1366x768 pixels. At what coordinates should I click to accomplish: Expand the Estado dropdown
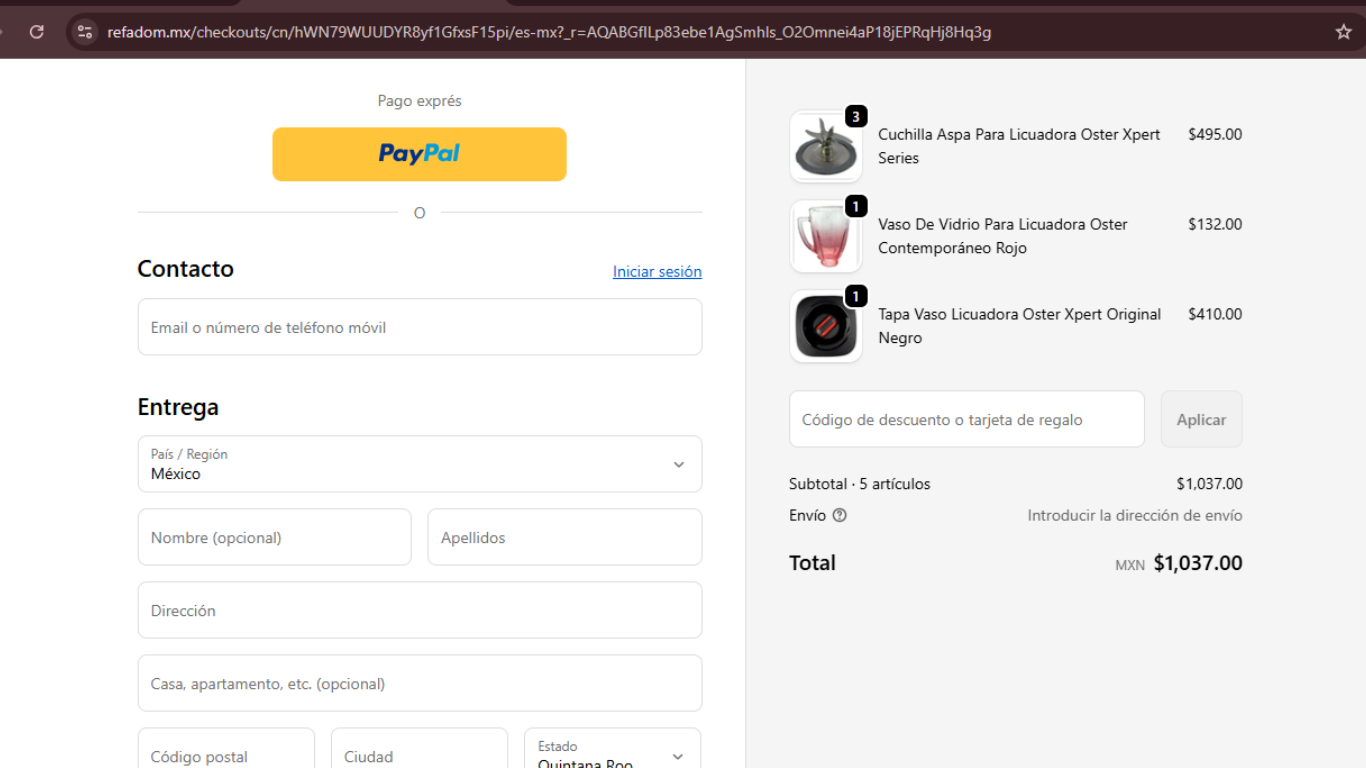(x=612, y=752)
